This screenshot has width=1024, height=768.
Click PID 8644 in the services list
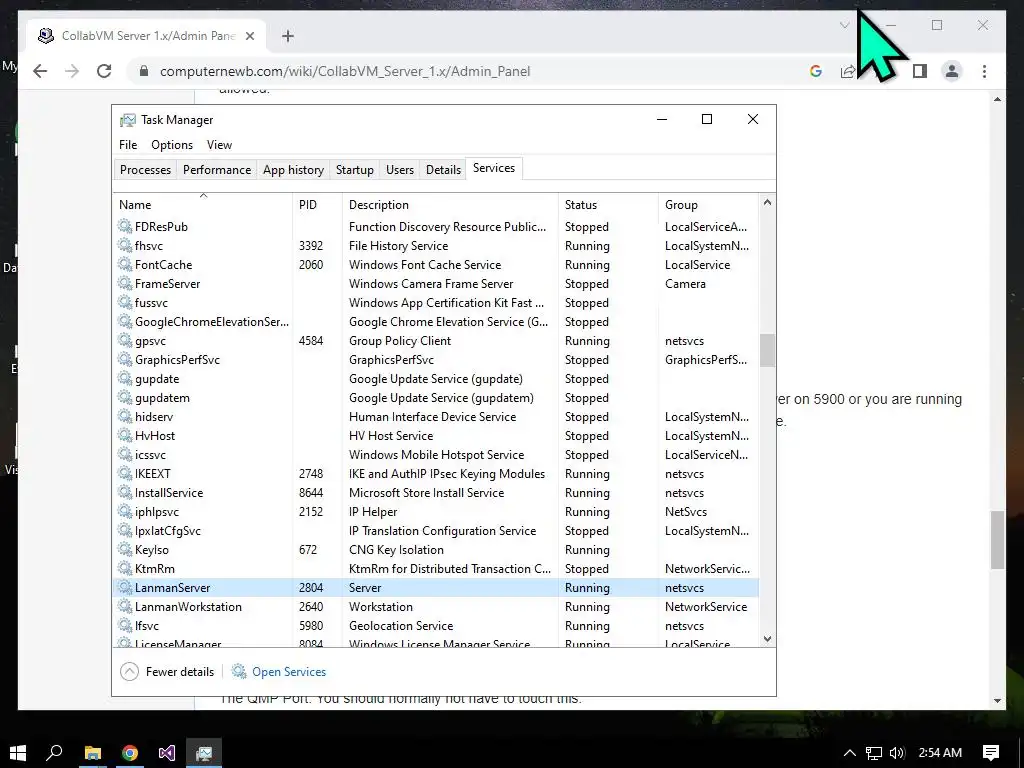pos(311,492)
